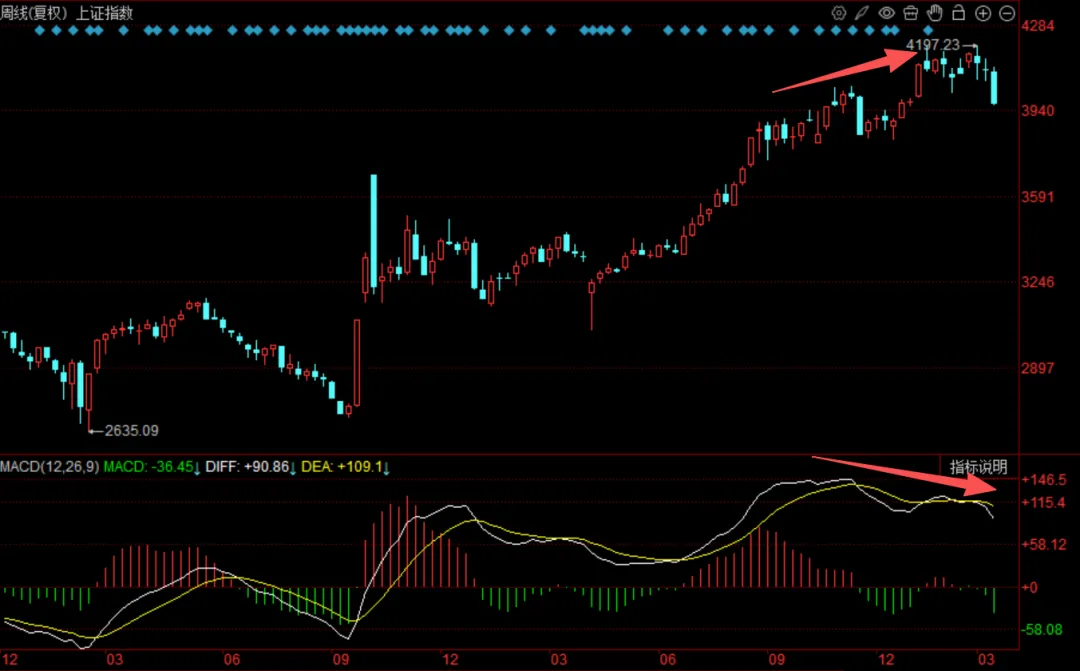This screenshot has width=1080, height=671.
Task: Click the +115.4 MACD axis label
Action: point(1044,502)
